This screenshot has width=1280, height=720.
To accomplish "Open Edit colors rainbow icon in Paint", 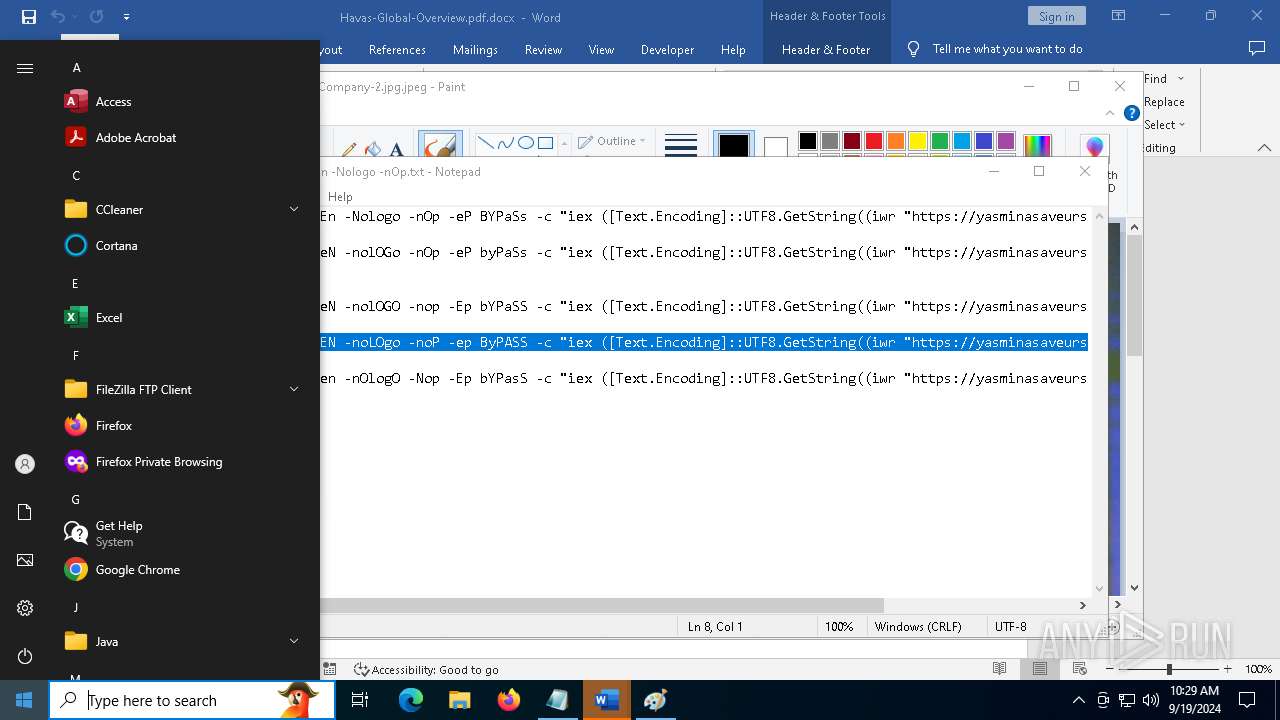I will click(1037, 146).
